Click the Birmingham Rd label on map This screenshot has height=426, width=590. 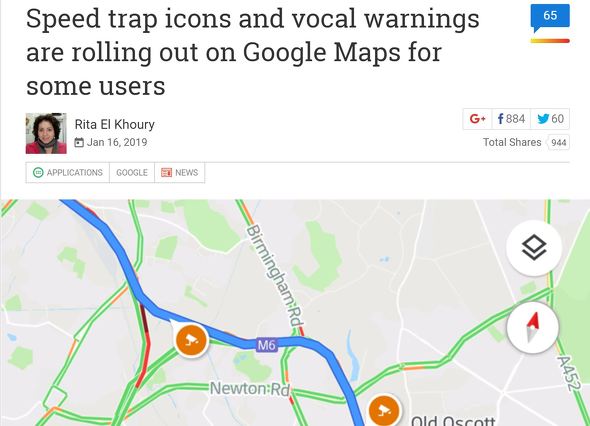276,277
